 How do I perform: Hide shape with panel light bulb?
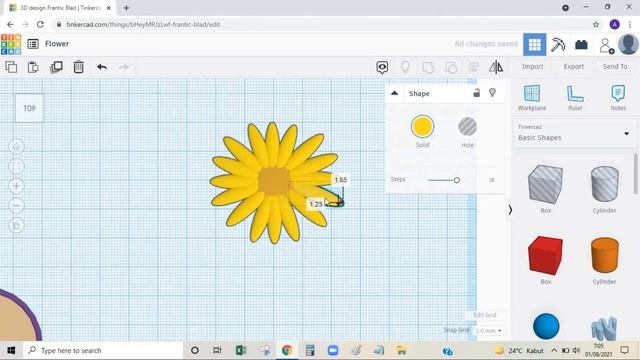[x=493, y=93]
